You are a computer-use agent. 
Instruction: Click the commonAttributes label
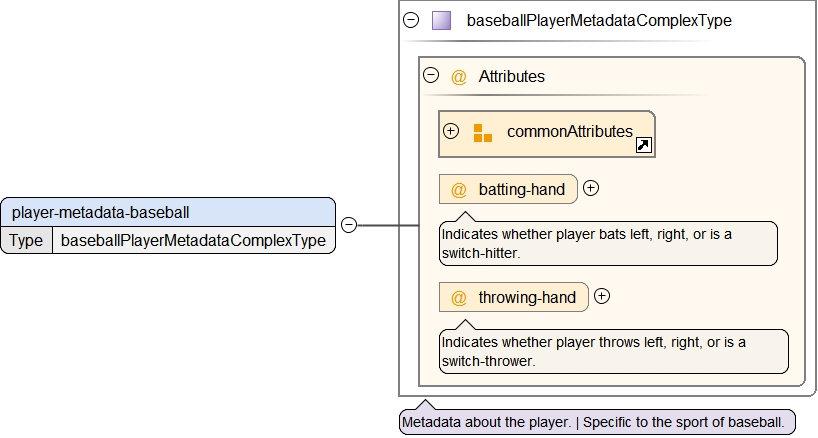(x=569, y=131)
